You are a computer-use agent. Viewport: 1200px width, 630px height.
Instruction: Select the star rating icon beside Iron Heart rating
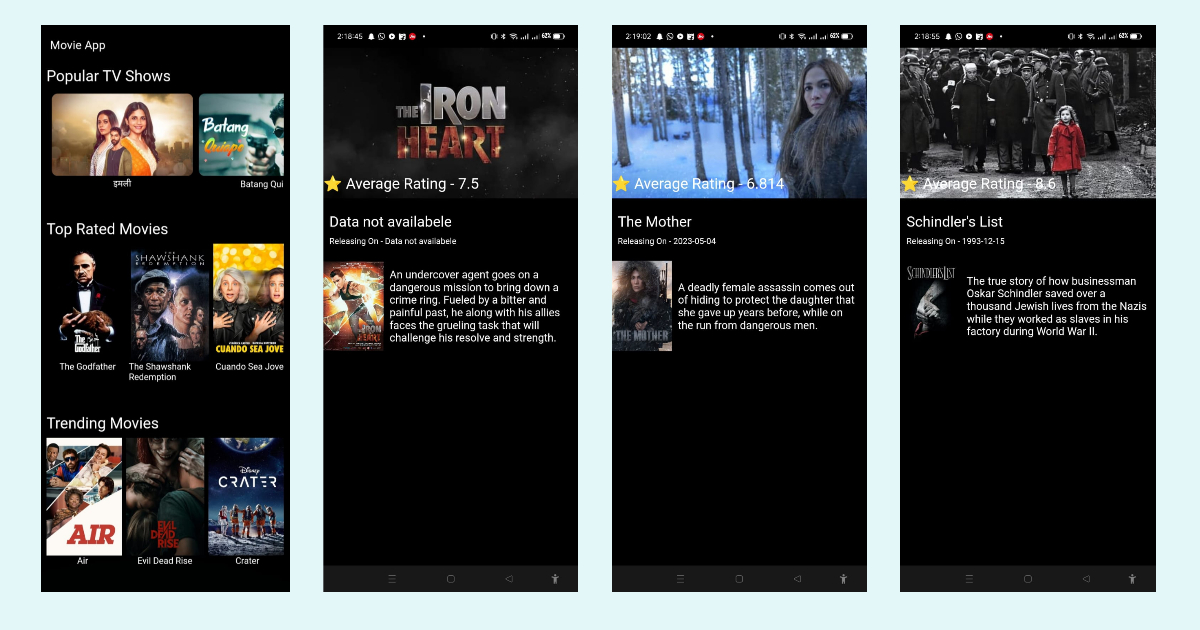coord(334,183)
